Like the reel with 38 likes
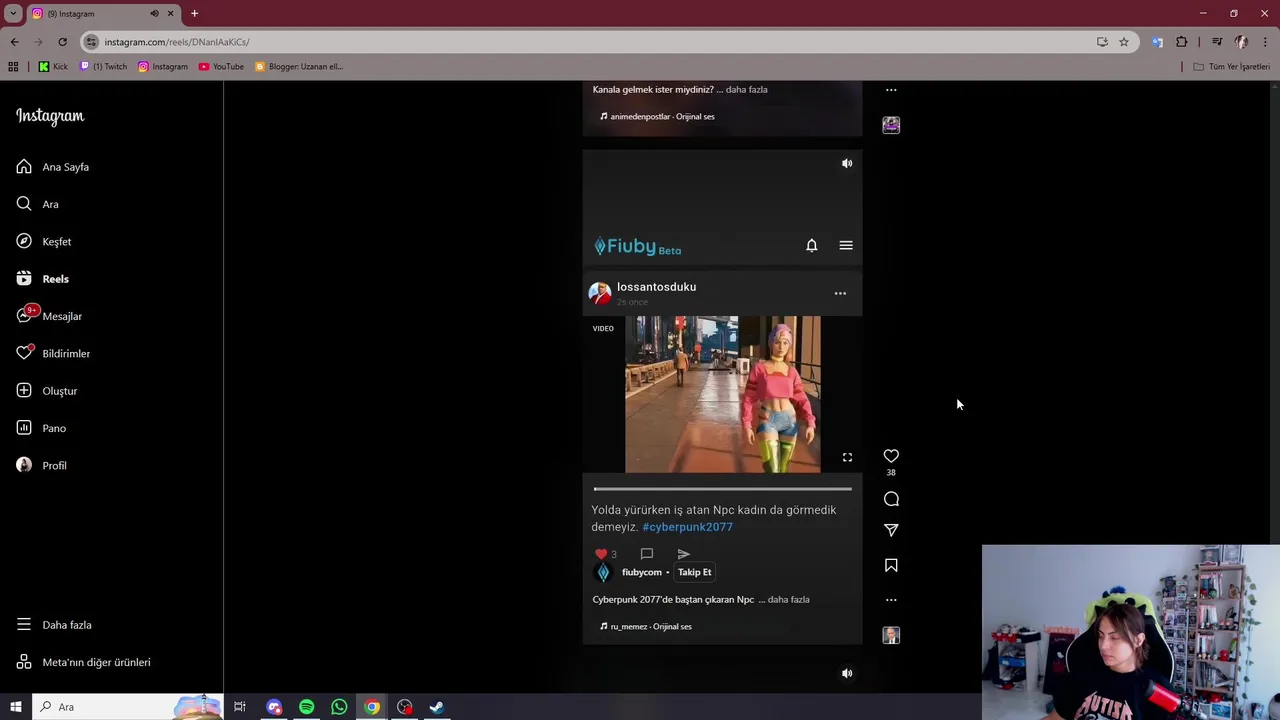 tap(891, 456)
